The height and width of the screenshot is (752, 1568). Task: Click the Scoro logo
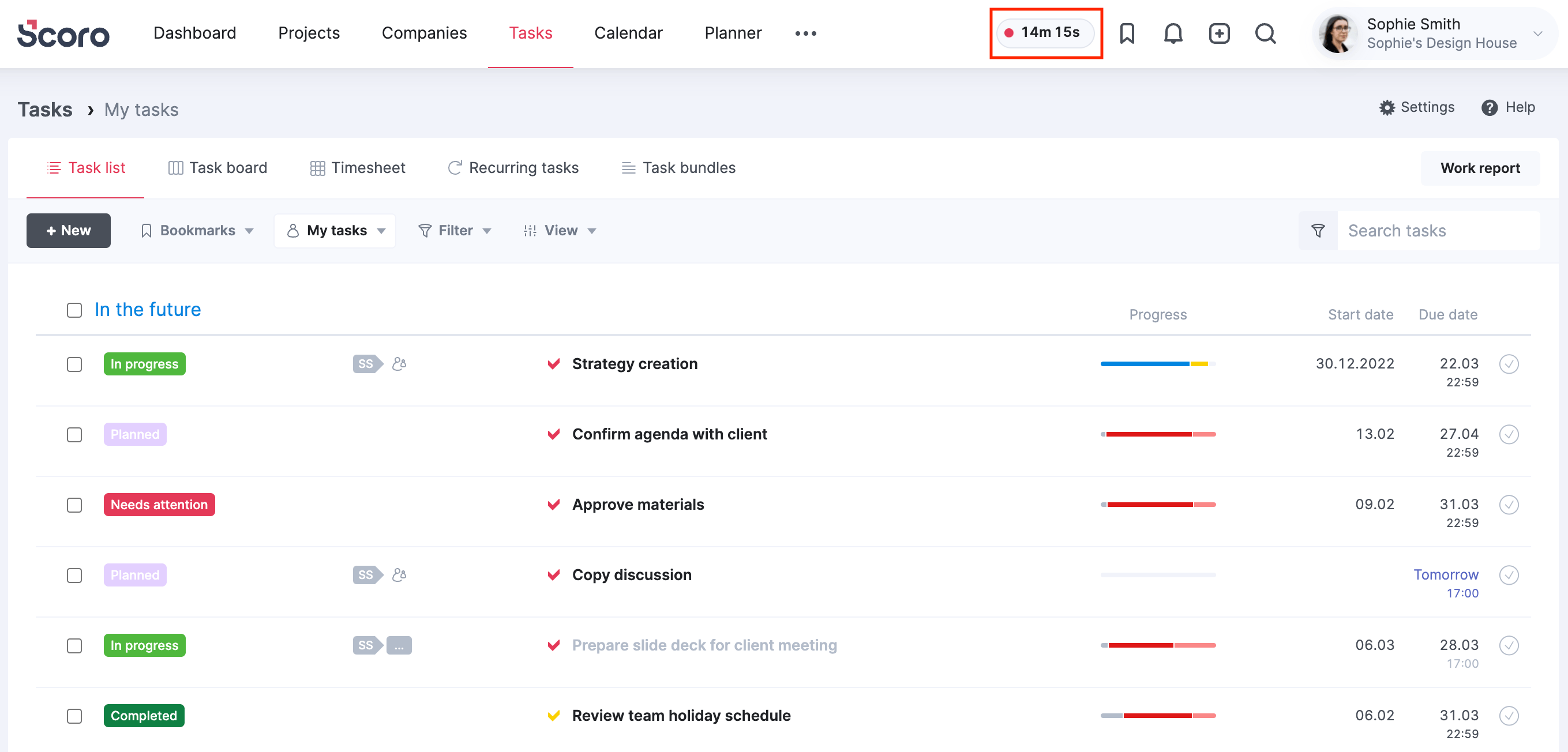(x=63, y=33)
